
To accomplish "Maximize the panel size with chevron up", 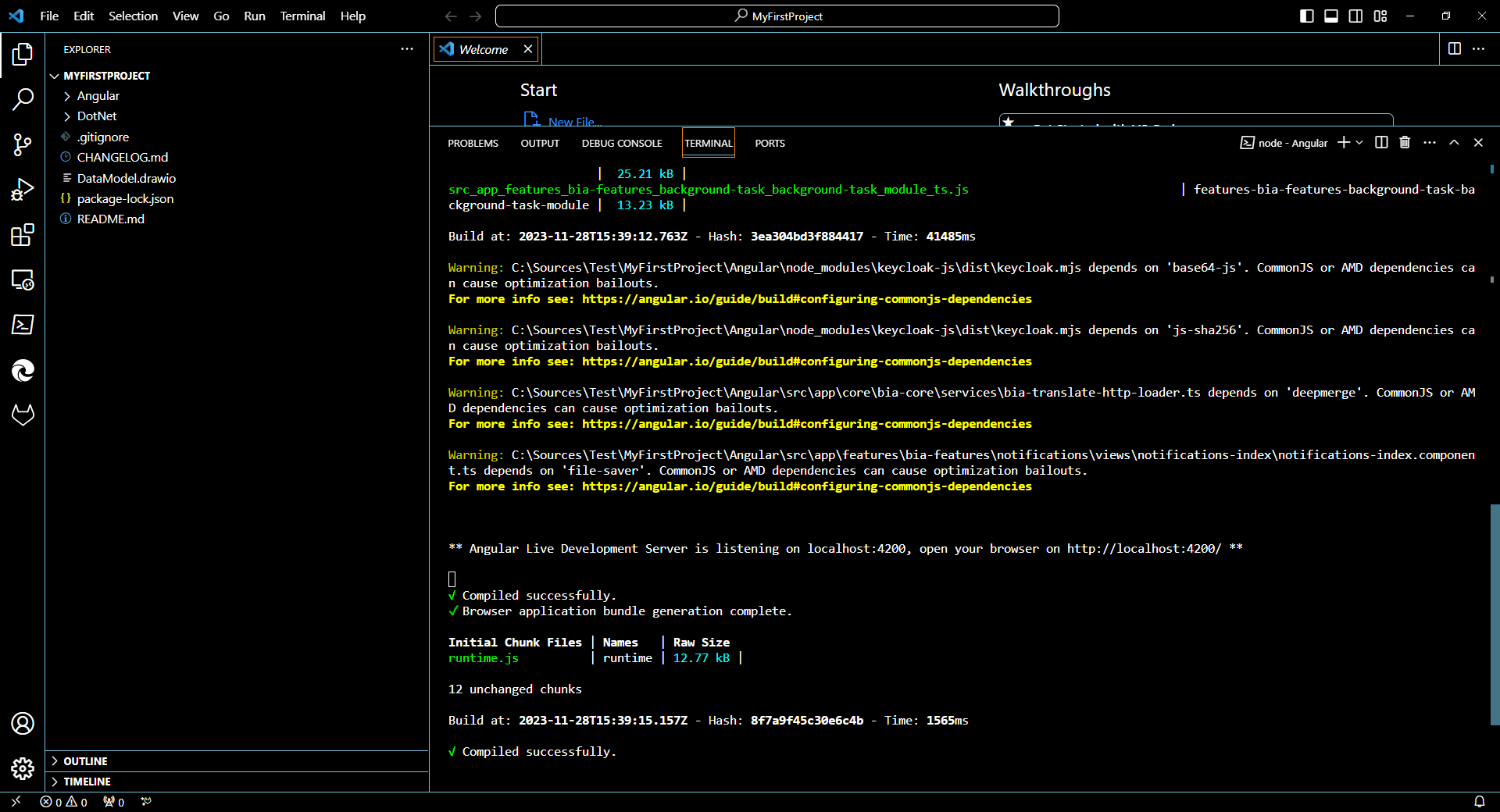I will click(1454, 143).
